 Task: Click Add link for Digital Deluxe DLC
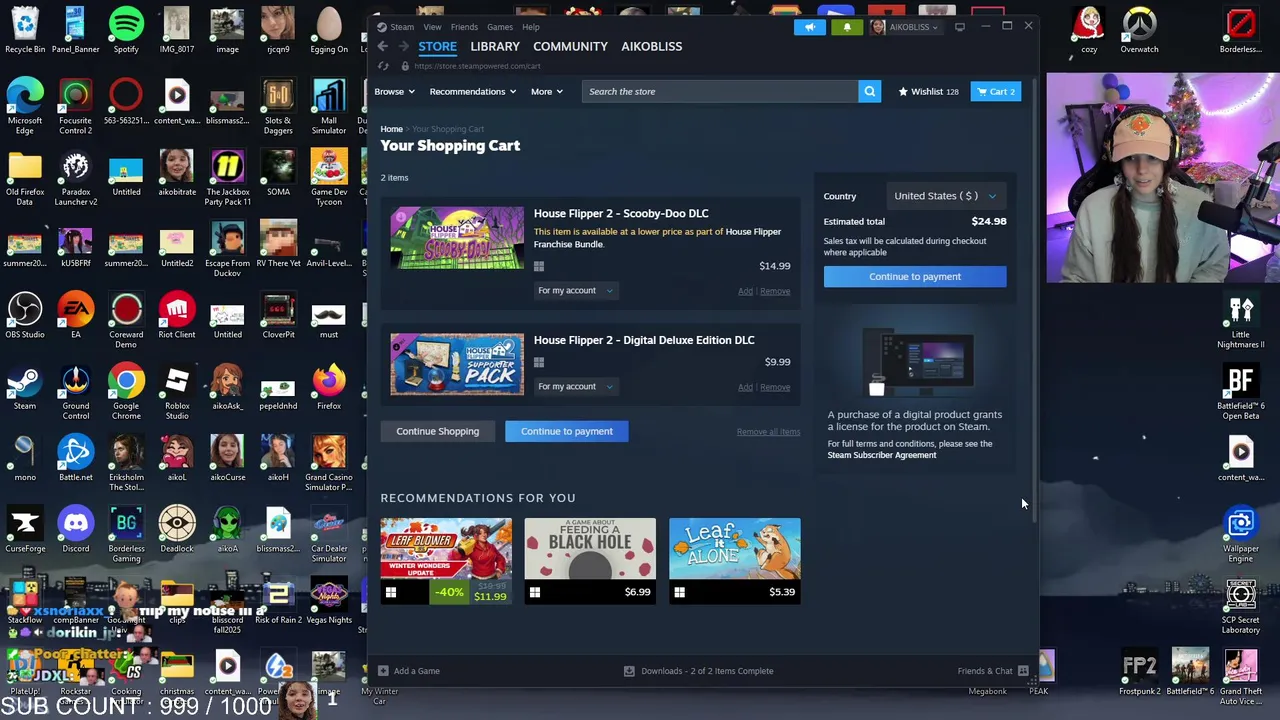click(x=745, y=387)
